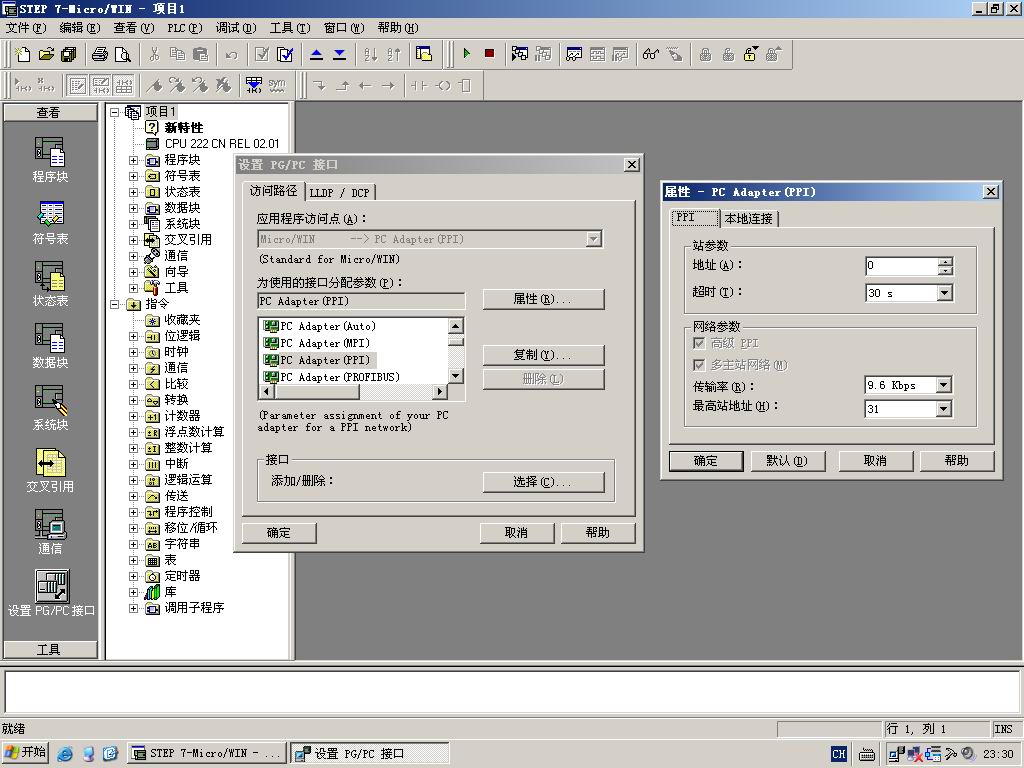Switch to the 本地连接 tab
1024x768 pixels.
(x=748, y=219)
